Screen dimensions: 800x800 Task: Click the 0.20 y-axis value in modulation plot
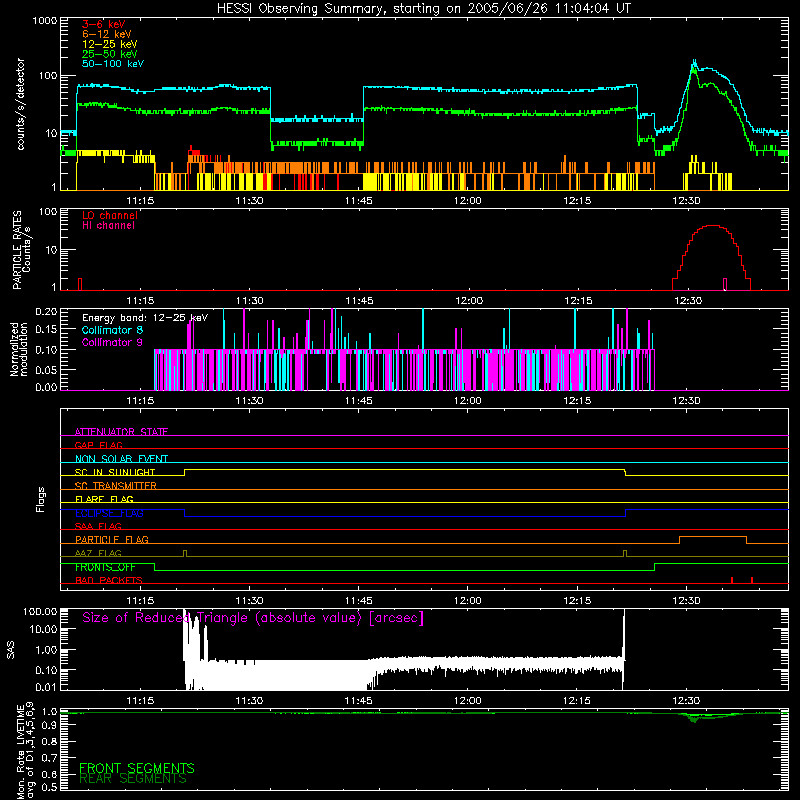[x=46, y=311]
